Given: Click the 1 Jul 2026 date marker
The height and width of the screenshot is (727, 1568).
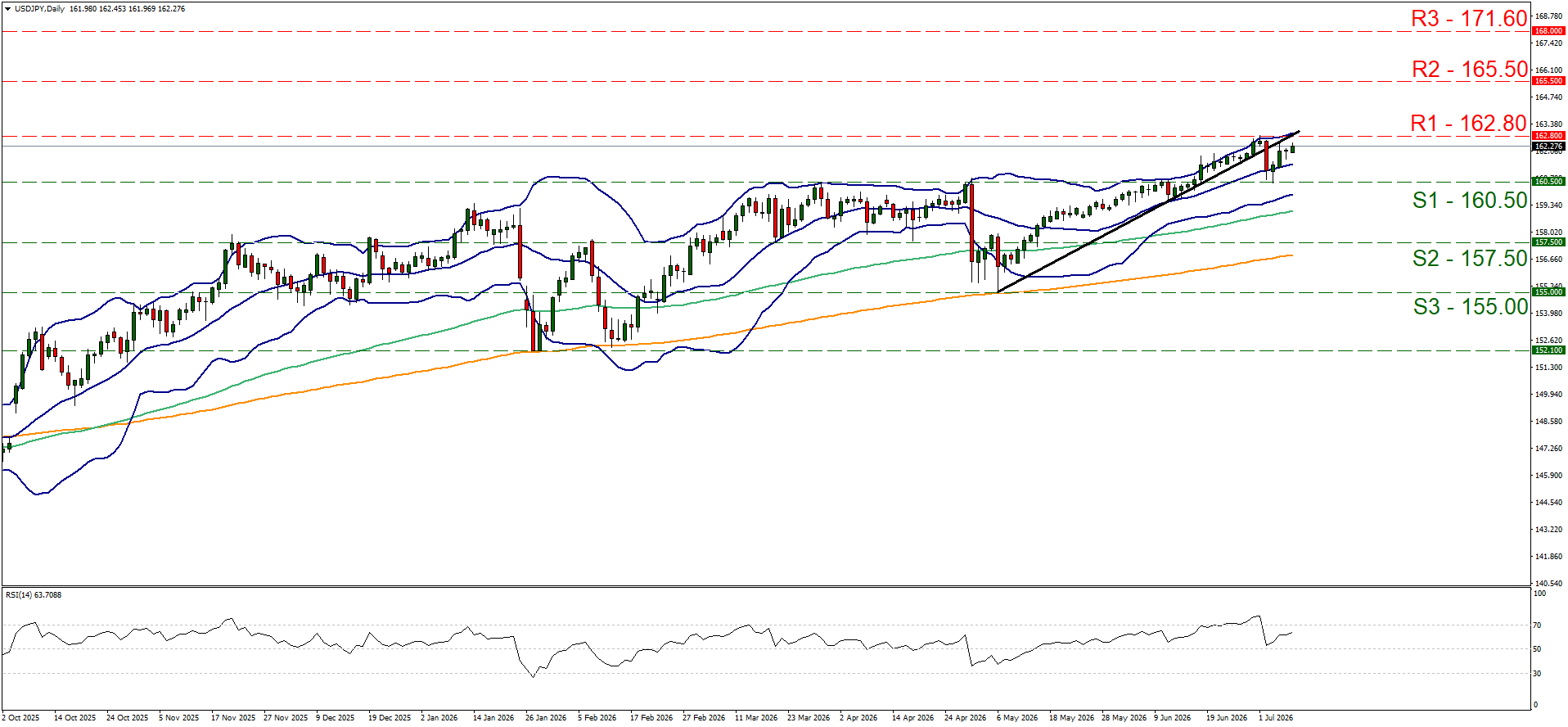Looking at the screenshot, I should click(1276, 718).
